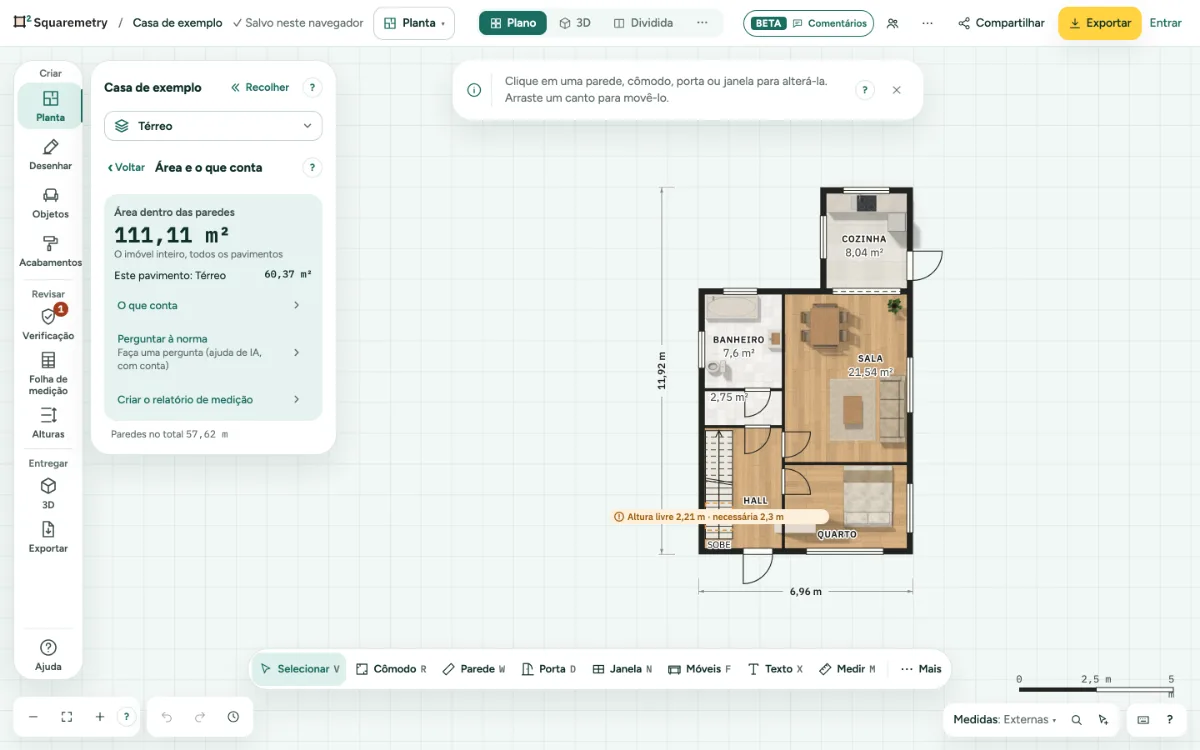Expand the Medidas: Externas dropdown
The height and width of the screenshot is (750, 1200).
click(1005, 719)
